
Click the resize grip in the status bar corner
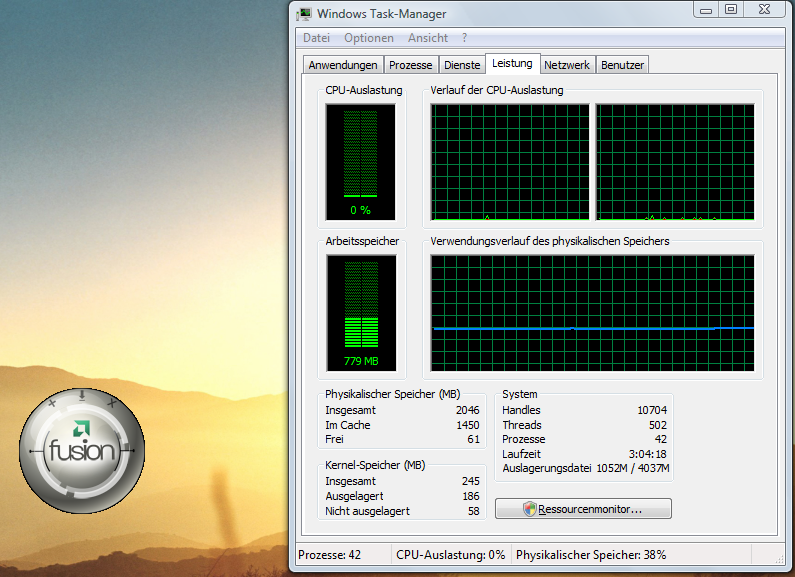pyautogui.click(x=780, y=559)
